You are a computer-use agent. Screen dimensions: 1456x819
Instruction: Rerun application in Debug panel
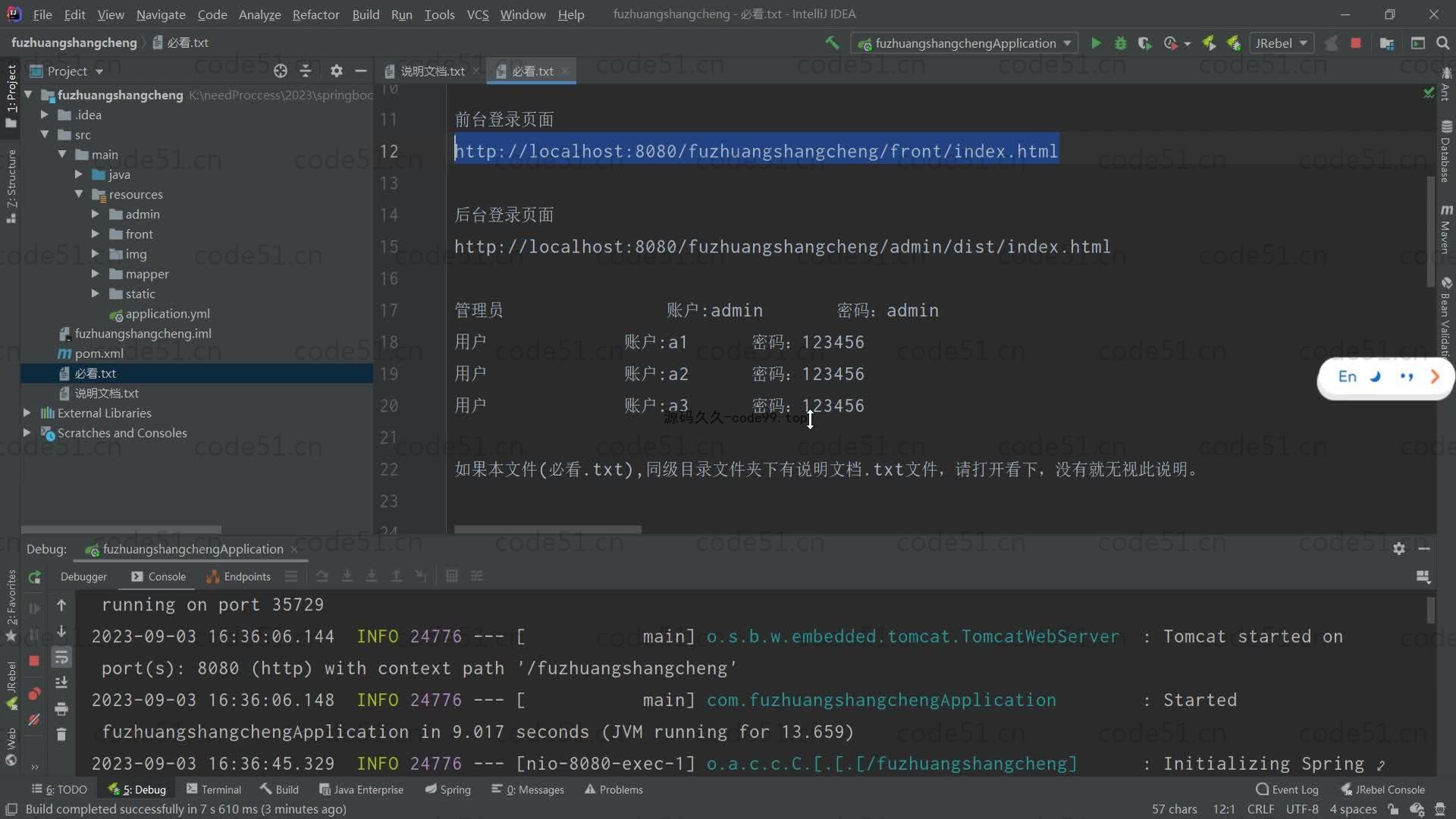point(35,578)
